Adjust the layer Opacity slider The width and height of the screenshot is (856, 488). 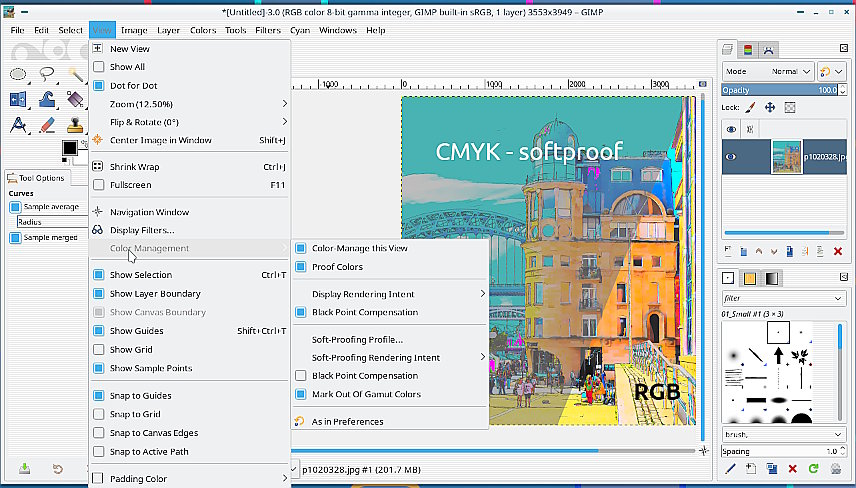[x=780, y=90]
